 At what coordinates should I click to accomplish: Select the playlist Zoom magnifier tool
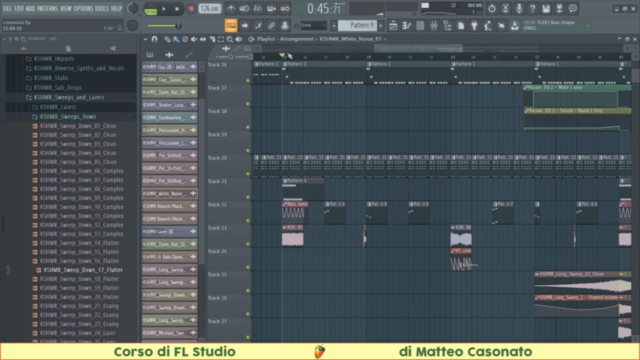pyautogui.click(x=230, y=39)
